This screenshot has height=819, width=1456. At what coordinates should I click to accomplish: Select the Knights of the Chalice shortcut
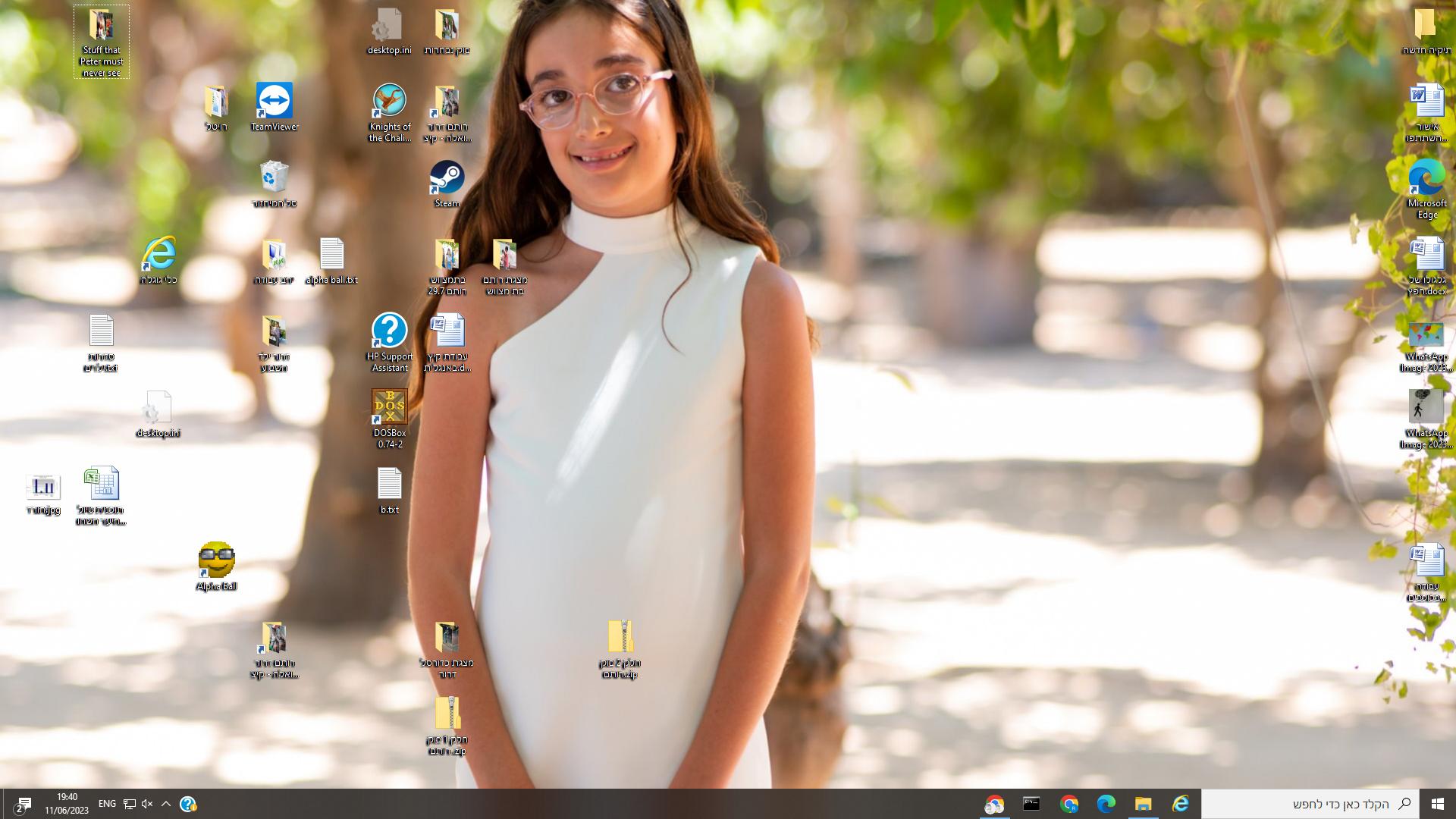point(390,114)
